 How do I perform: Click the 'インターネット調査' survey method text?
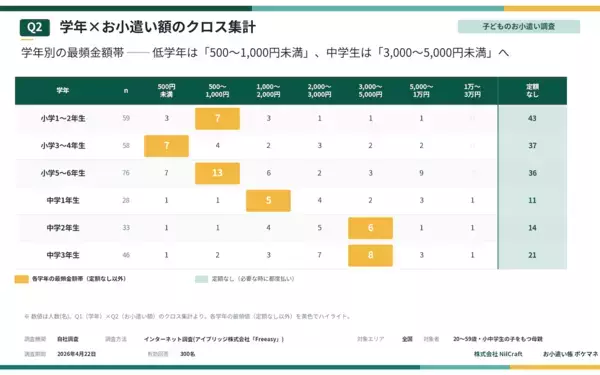point(214,339)
